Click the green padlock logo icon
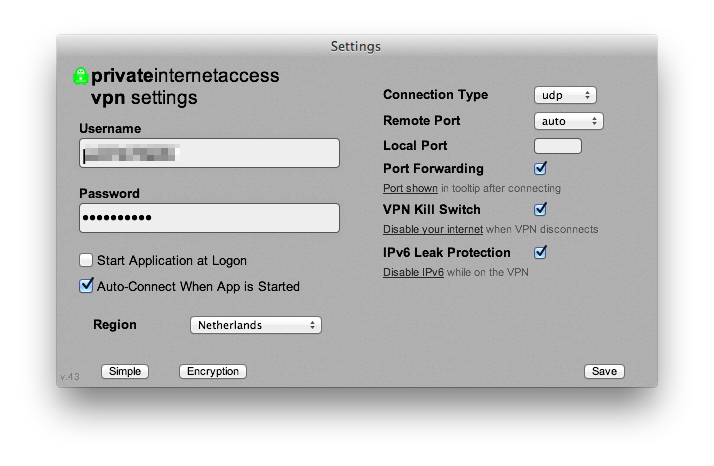The height and width of the screenshot is (466, 714). click(81, 77)
